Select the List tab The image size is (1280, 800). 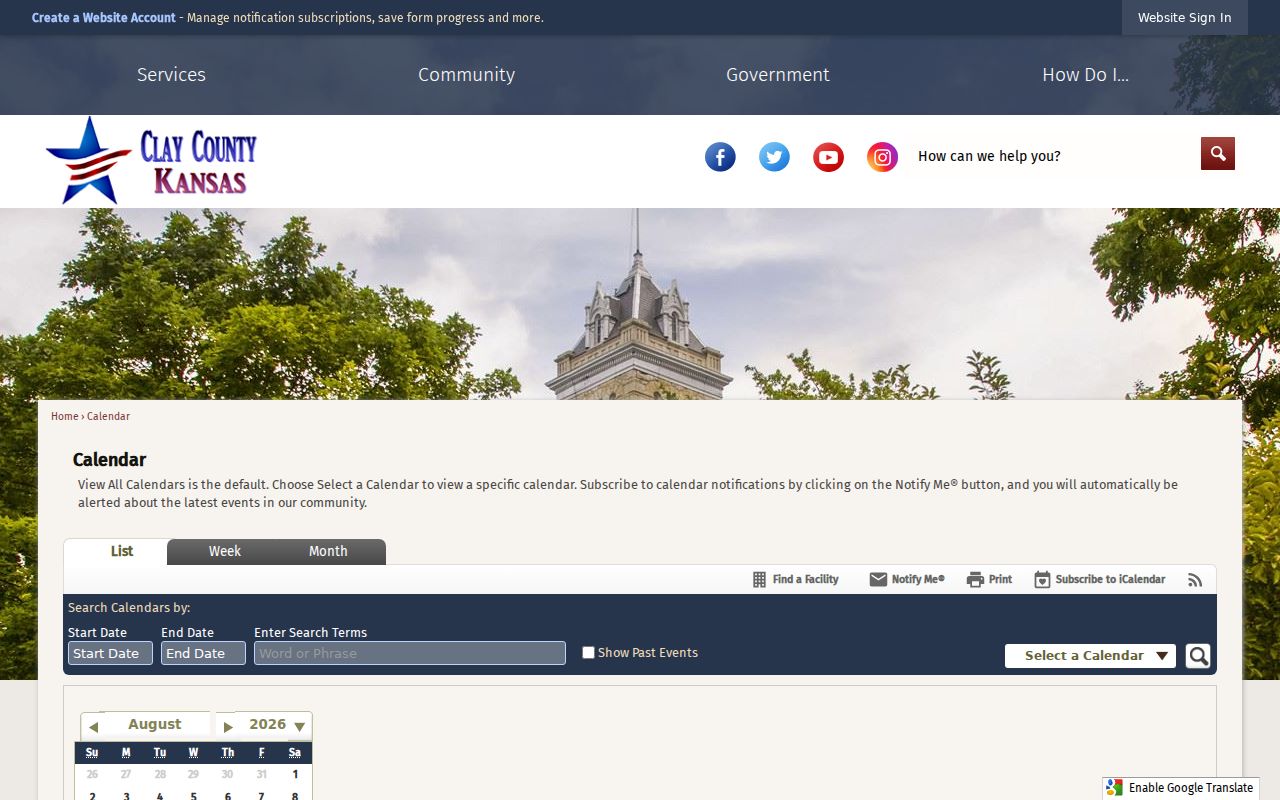122,551
